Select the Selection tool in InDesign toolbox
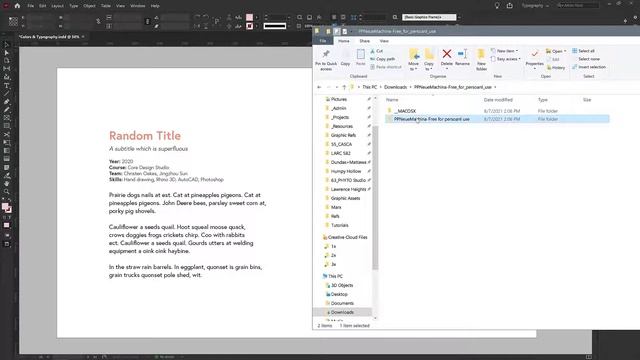The image size is (640, 360). click(7, 44)
